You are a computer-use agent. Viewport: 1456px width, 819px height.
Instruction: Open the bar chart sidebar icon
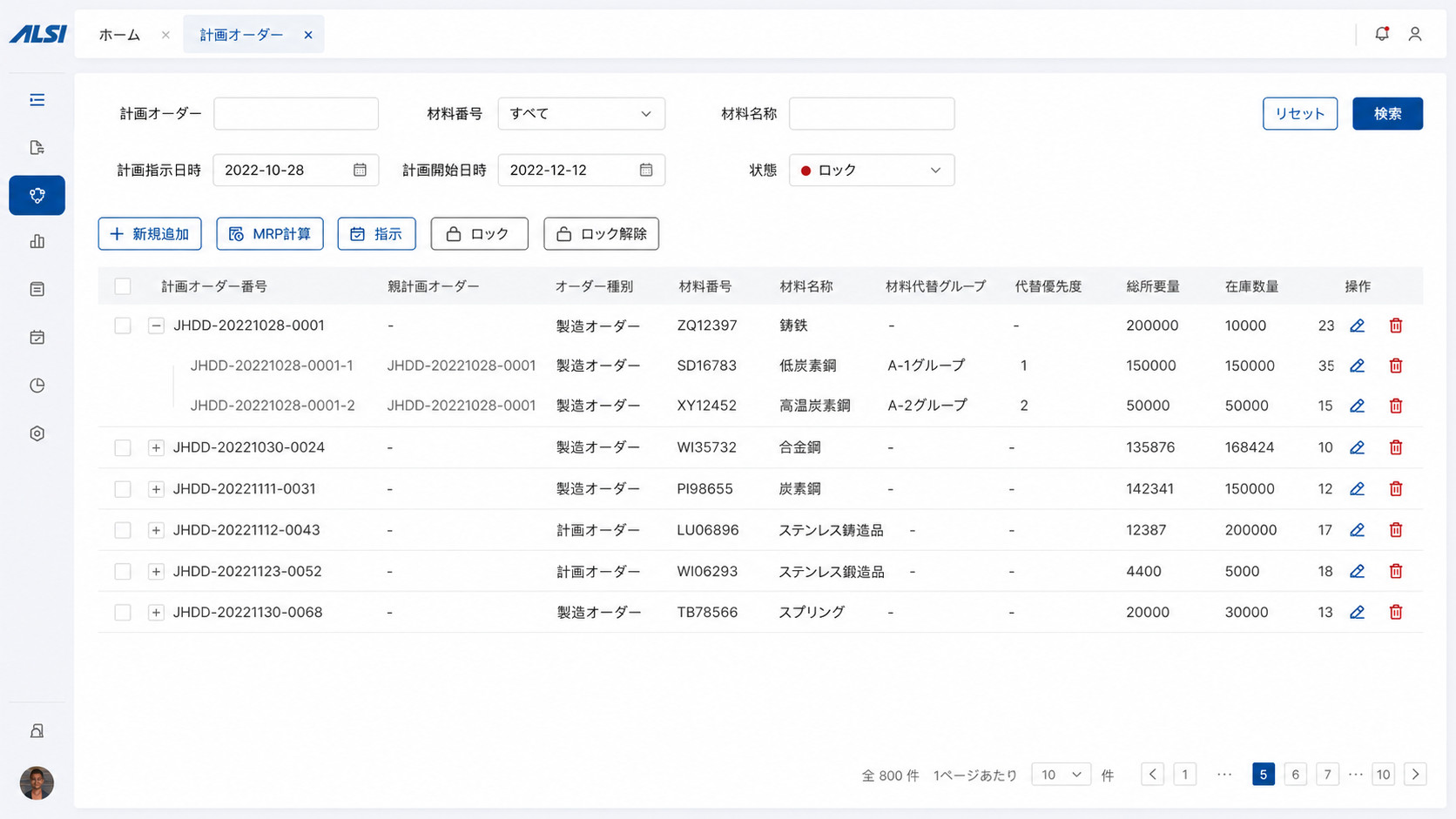click(x=37, y=241)
